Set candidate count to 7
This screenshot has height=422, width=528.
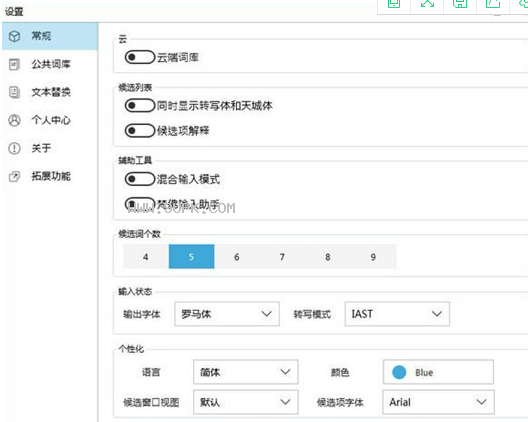[282, 257]
